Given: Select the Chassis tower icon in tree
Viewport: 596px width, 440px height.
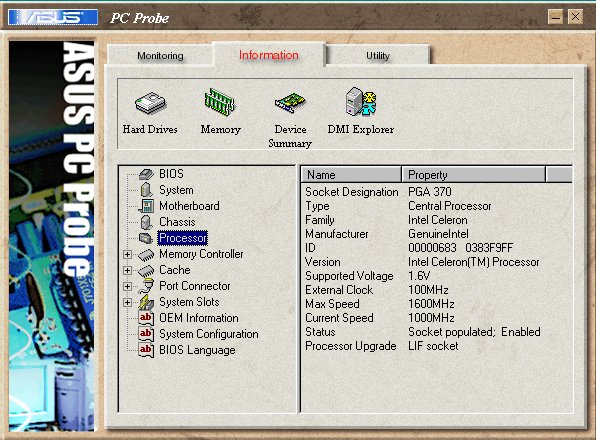Looking at the screenshot, I should pos(146,222).
